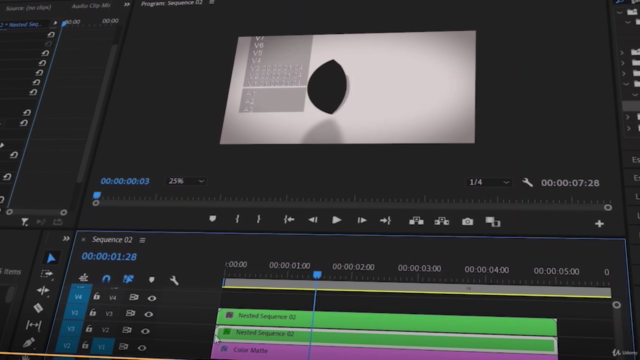Select the Program: Sequence 02 tab

[171, 3]
